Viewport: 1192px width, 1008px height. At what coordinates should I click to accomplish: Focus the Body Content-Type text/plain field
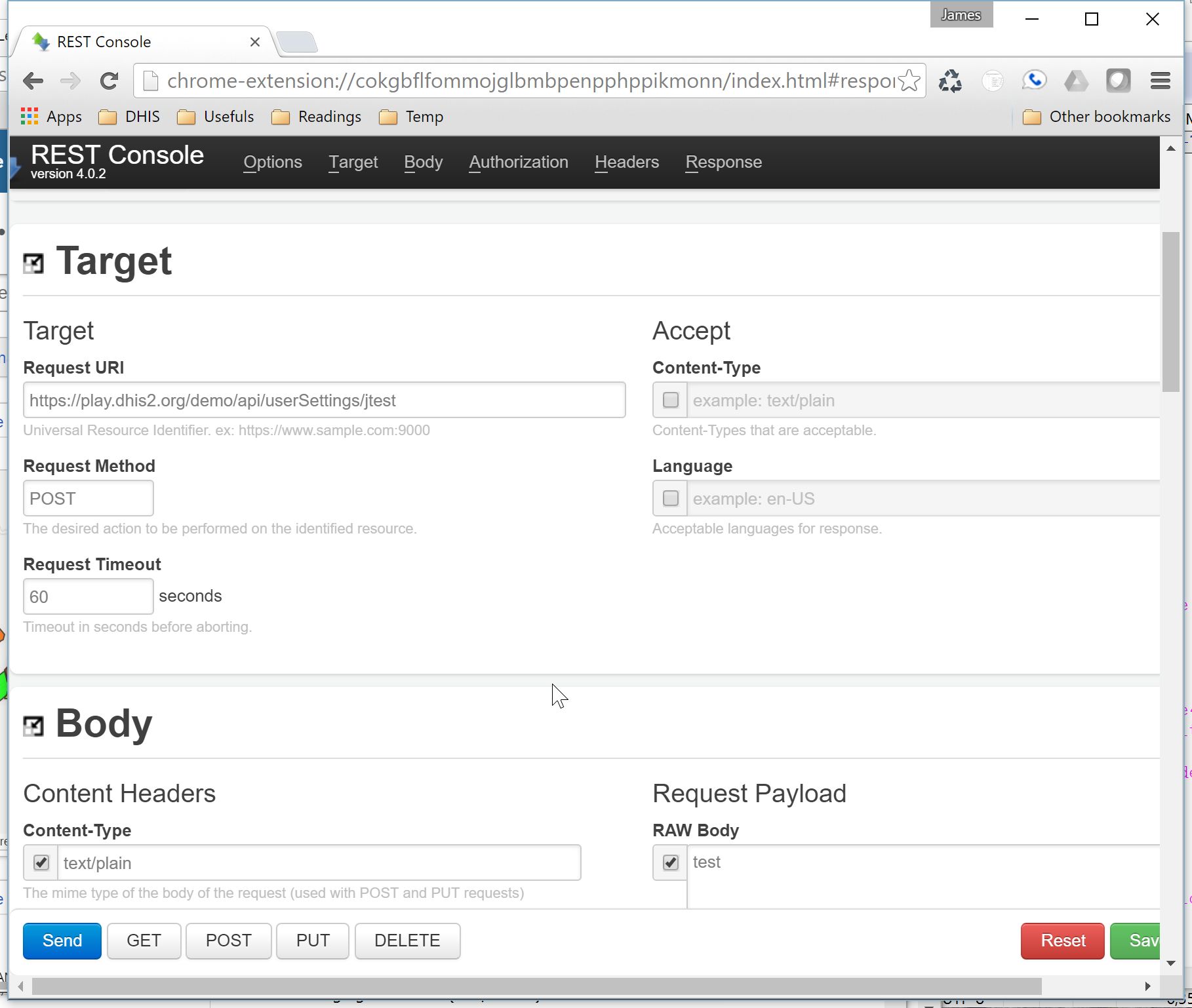click(319, 863)
